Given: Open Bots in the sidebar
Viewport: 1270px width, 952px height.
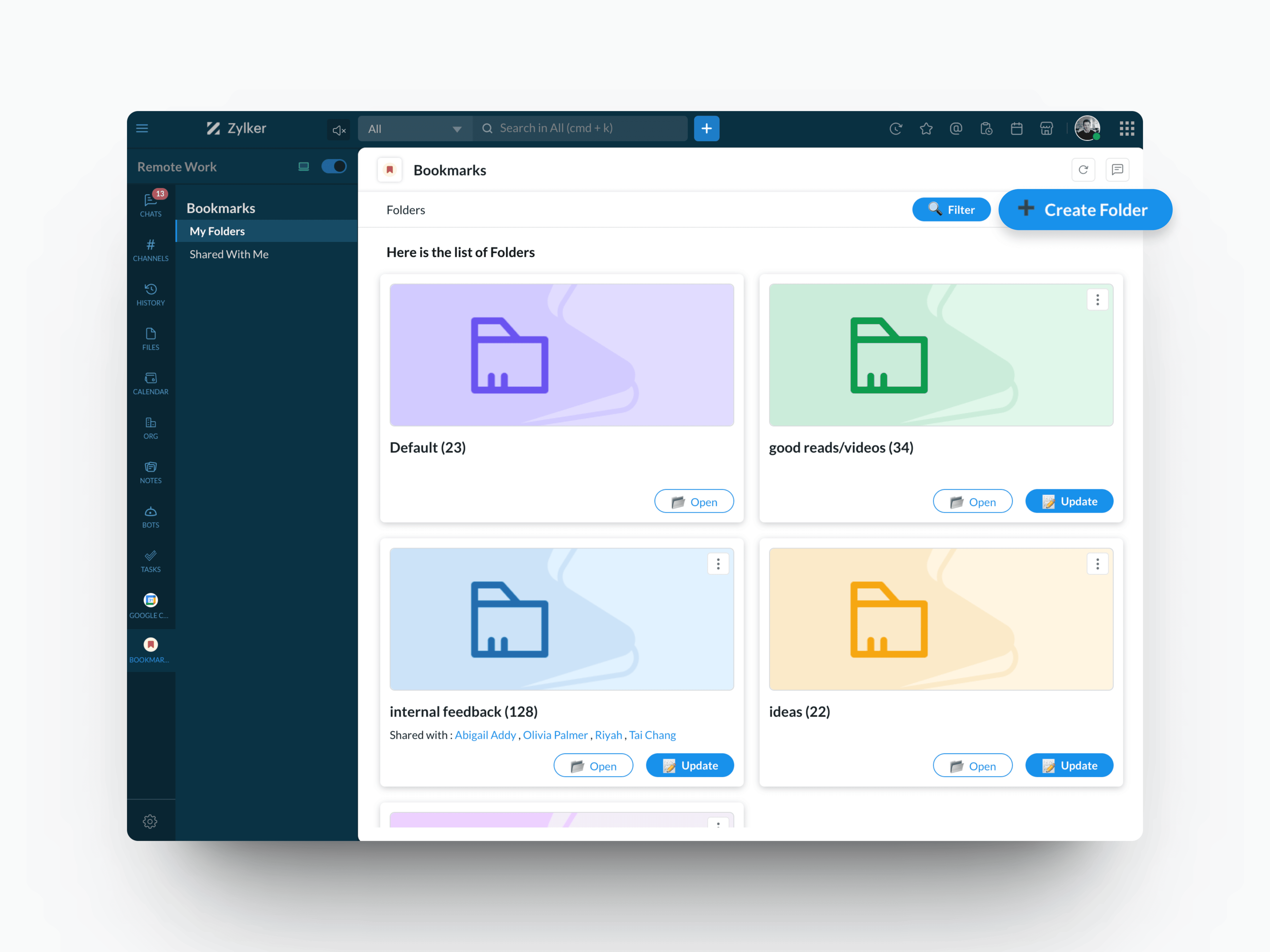Looking at the screenshot, I should click(x=150, y=517).
